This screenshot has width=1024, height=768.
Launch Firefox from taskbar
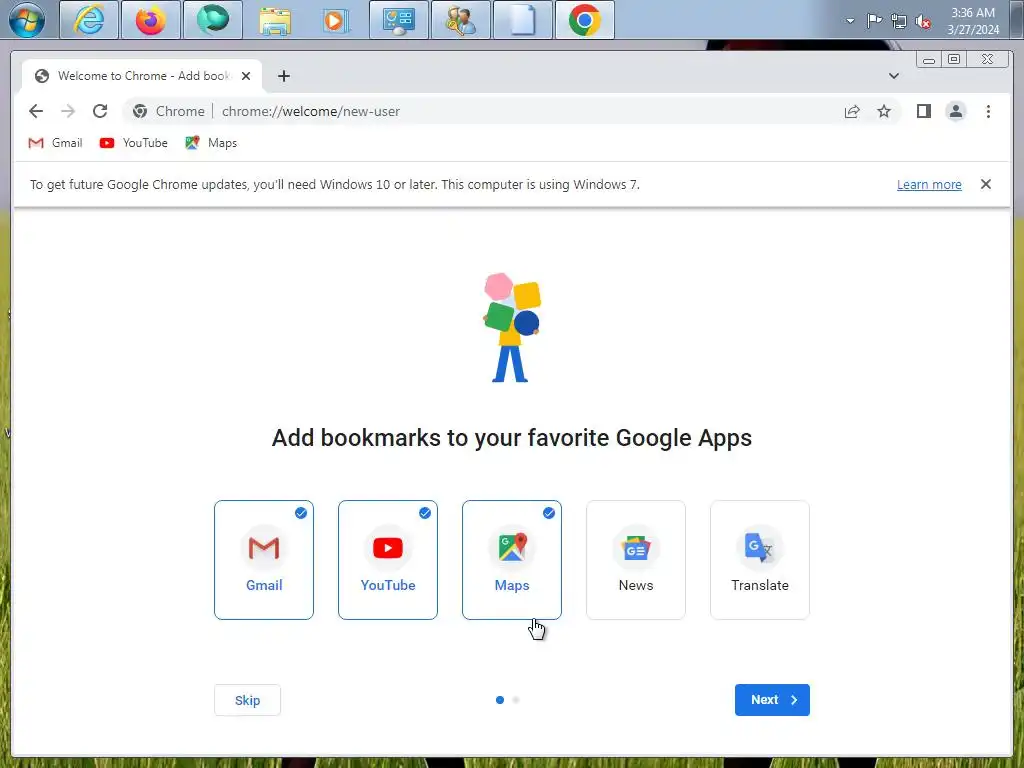pos(151,20)
